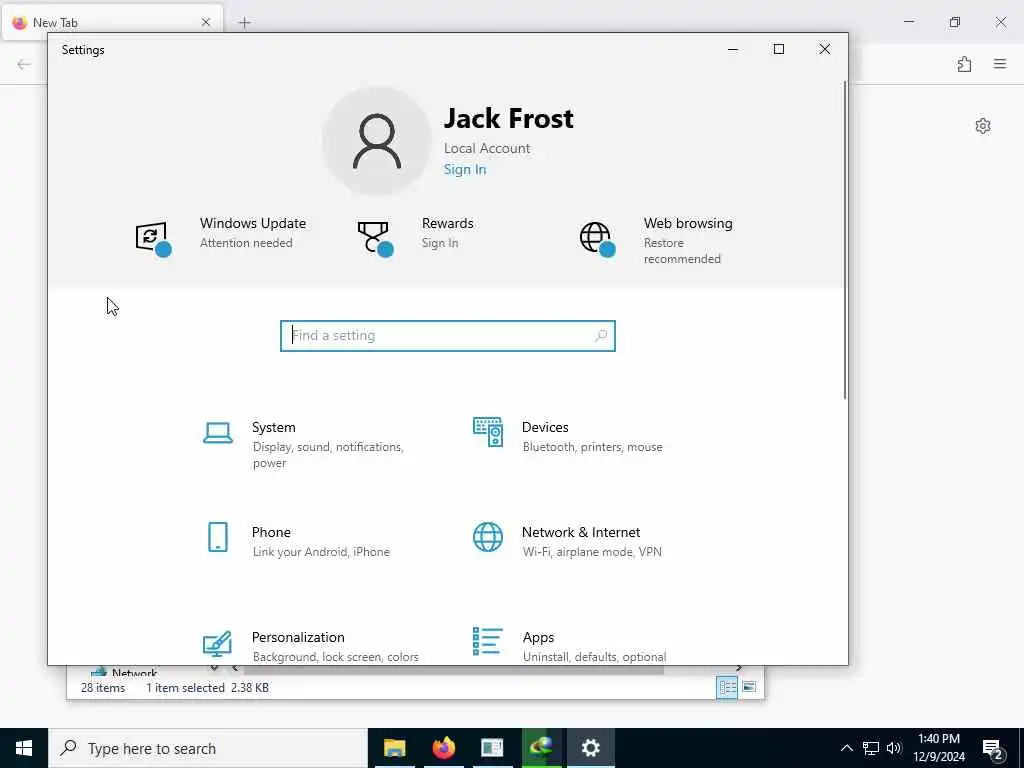
Task: Open the Phone category label
Action: pos(271,532)
